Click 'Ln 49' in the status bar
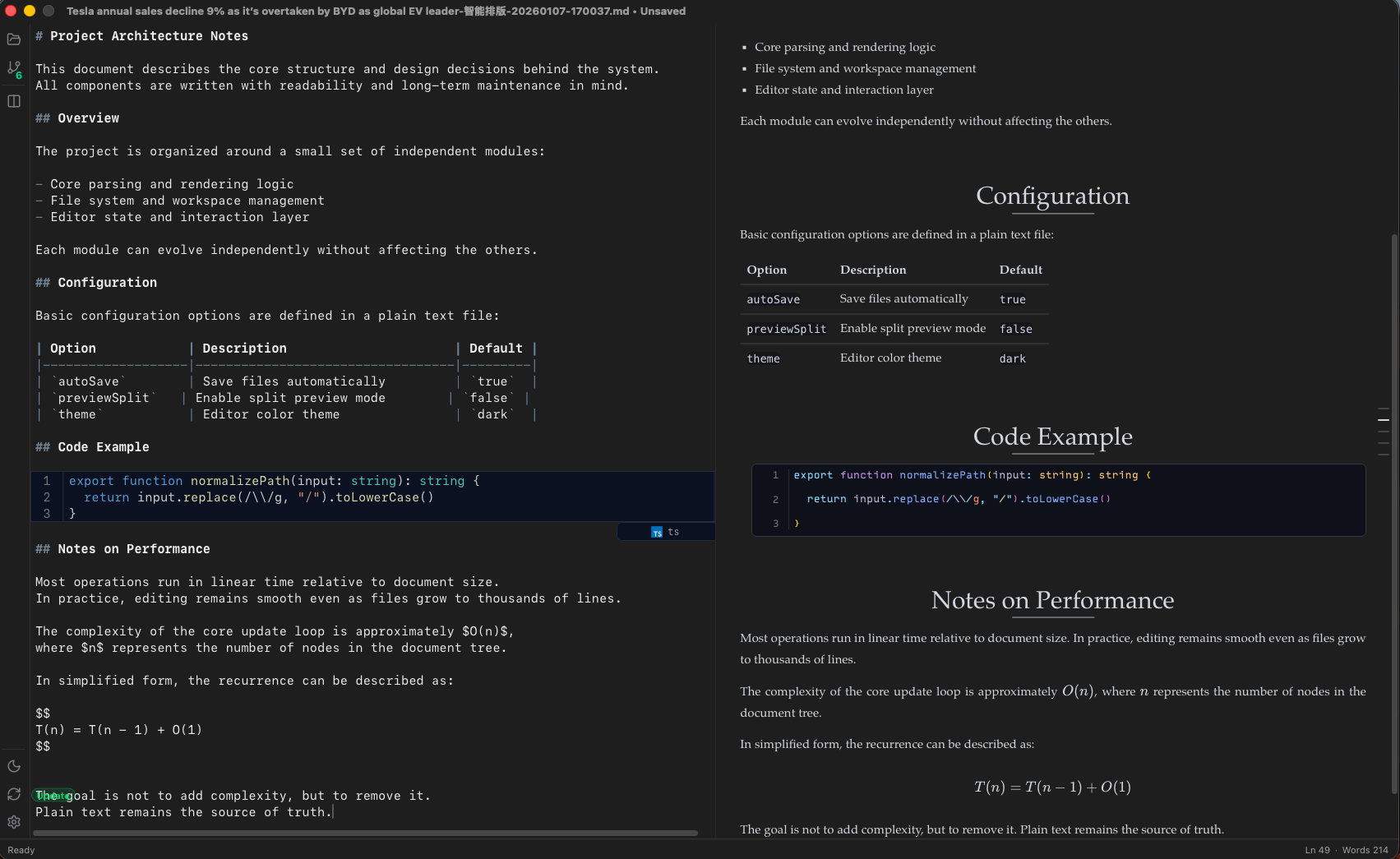The image size is (1400, 859). coord(1316,850)
